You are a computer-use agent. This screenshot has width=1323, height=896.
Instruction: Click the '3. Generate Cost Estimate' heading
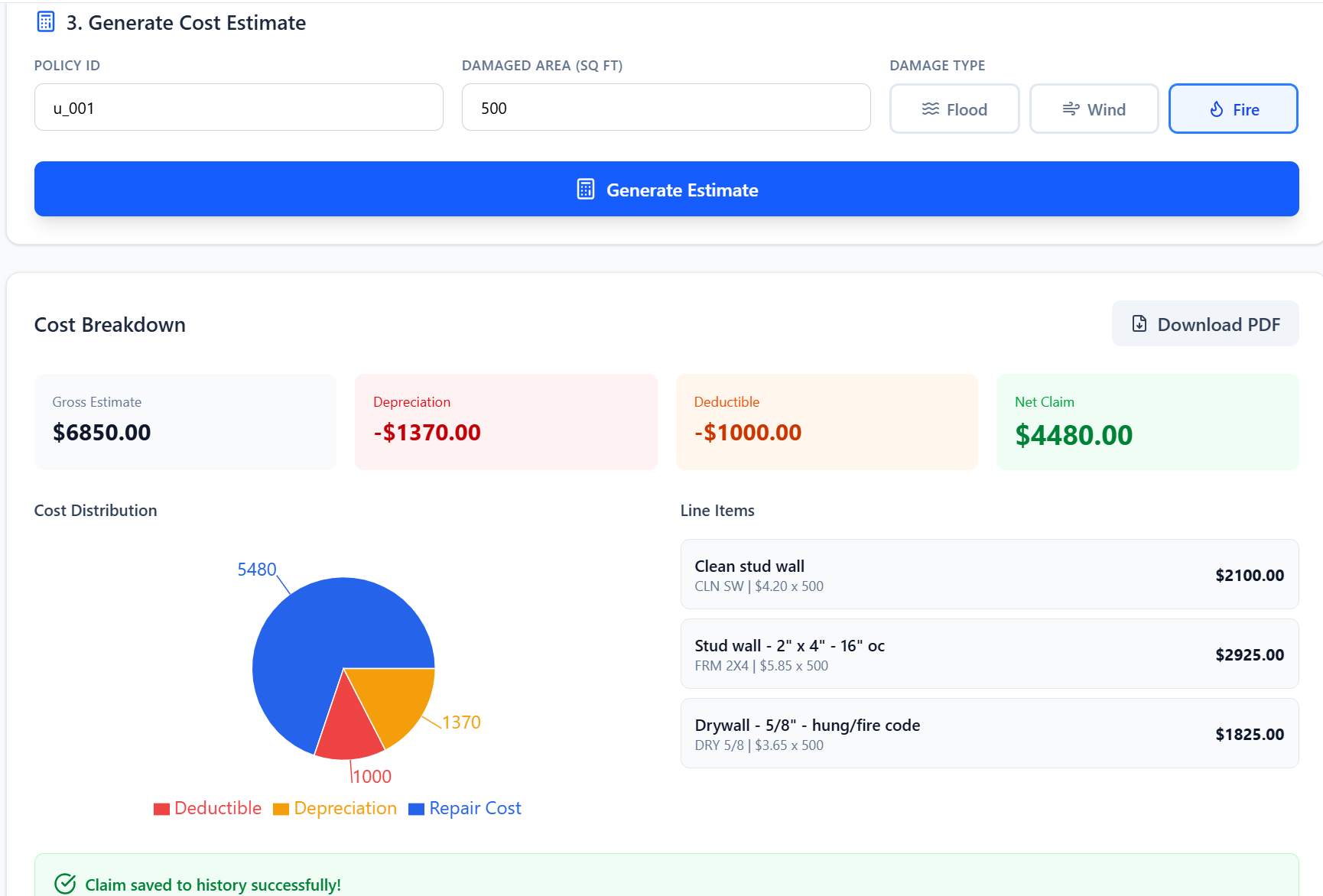click(x=186, y=23)
